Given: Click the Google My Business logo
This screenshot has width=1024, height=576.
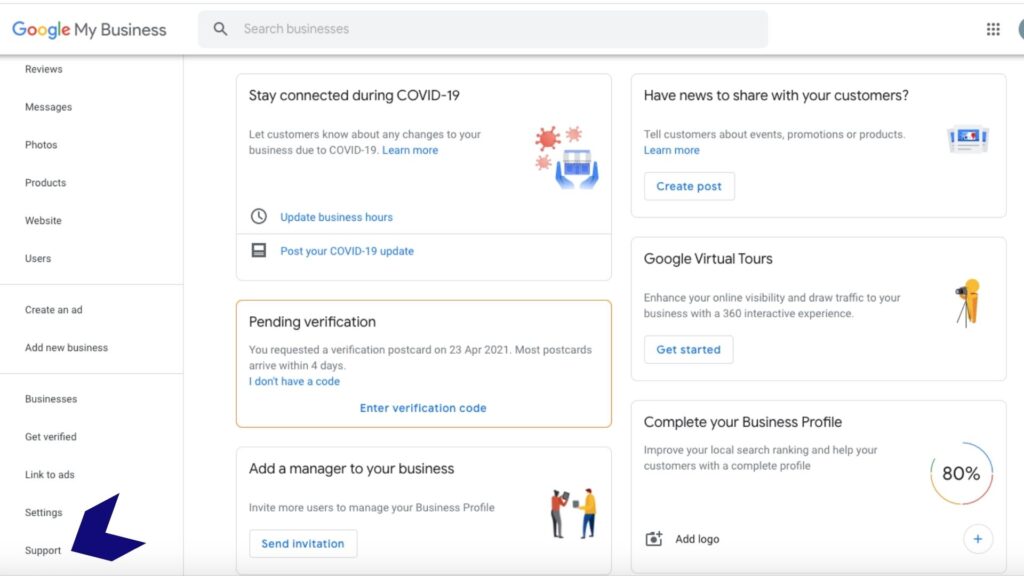Looking at the screenshot, I should 89,29.
